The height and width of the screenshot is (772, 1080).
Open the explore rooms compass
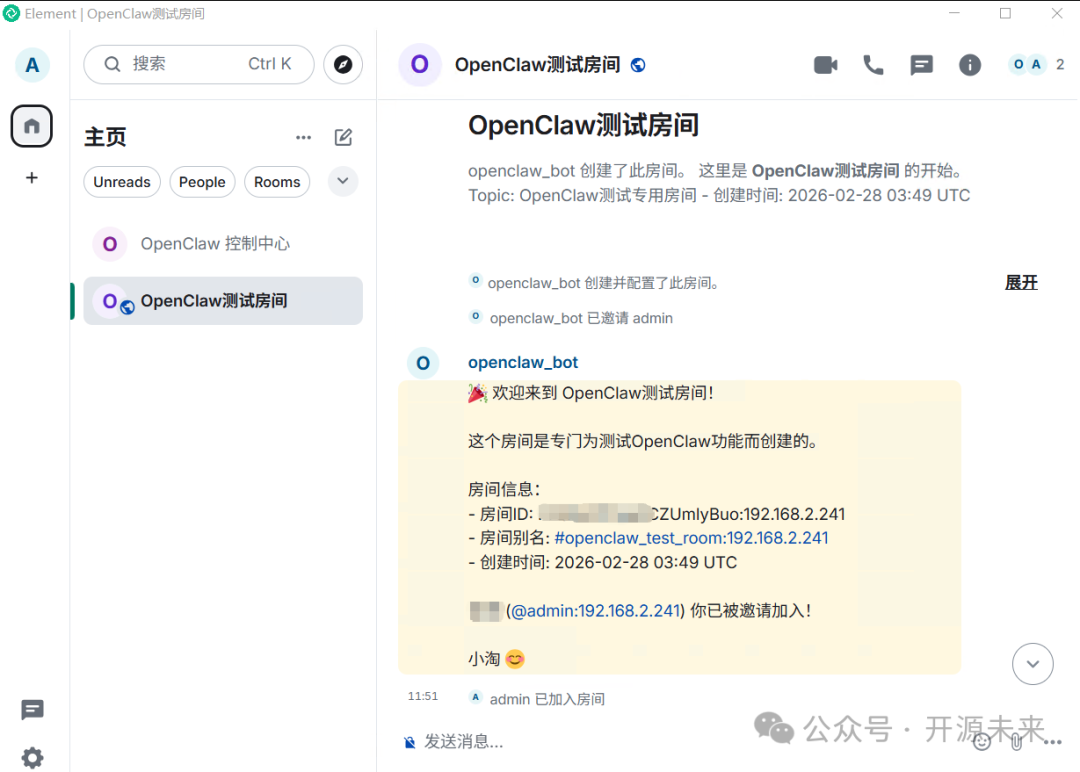pyautogui.click(x=343, y=64)
